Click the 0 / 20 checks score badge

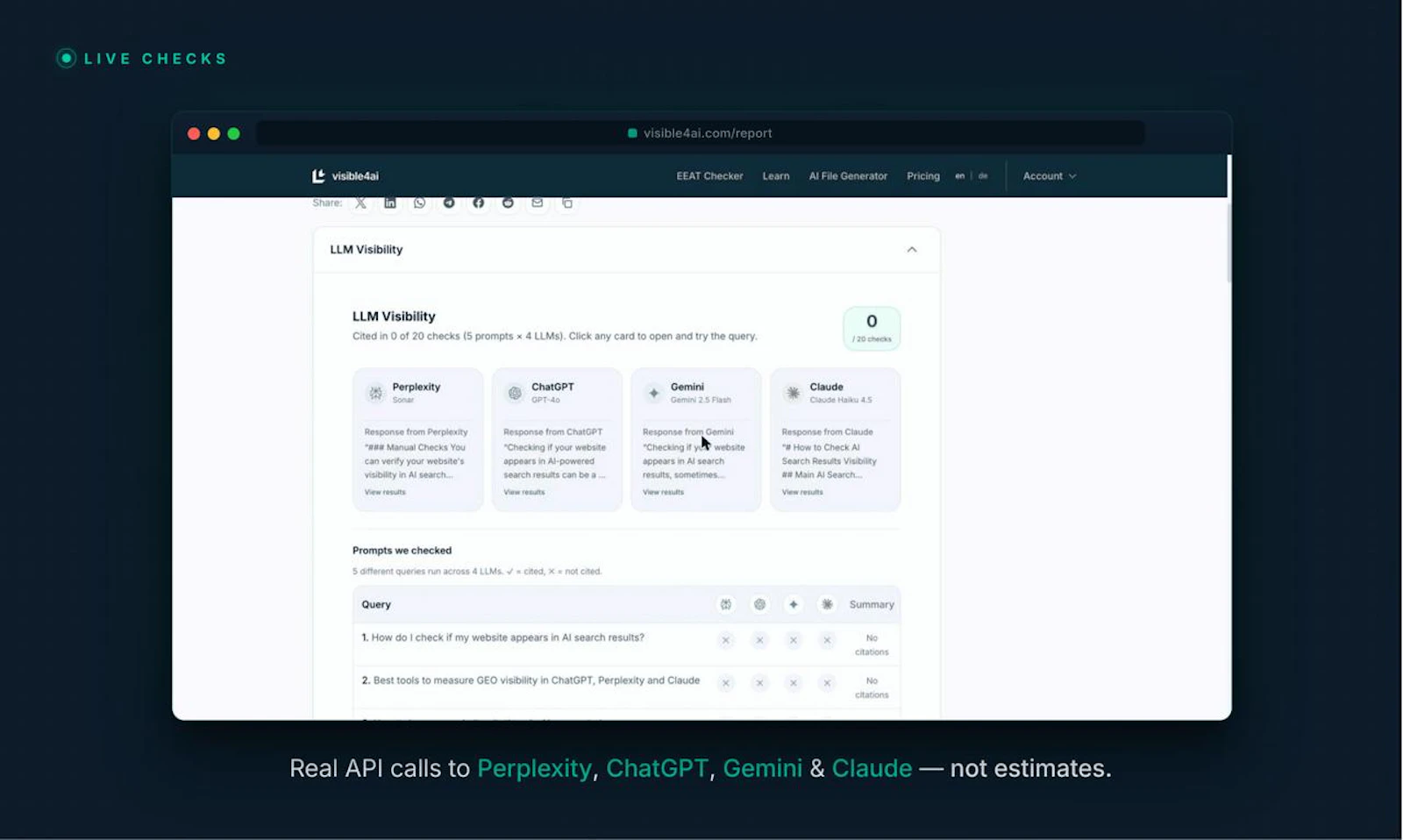pos(872,329)
